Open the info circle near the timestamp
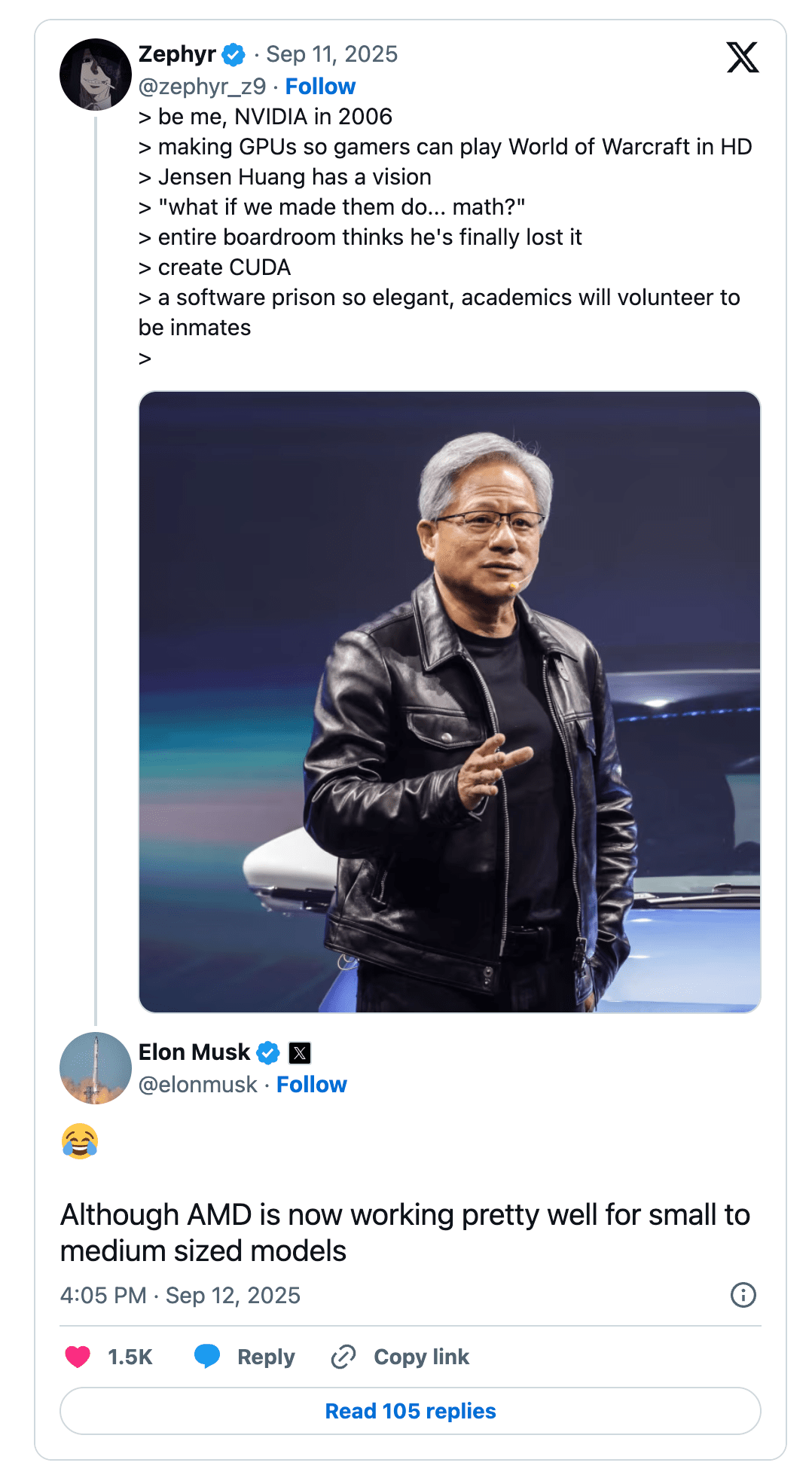Image resolution: width=812 pixels, height=1484 pixels. click(x=743, y=1295)
